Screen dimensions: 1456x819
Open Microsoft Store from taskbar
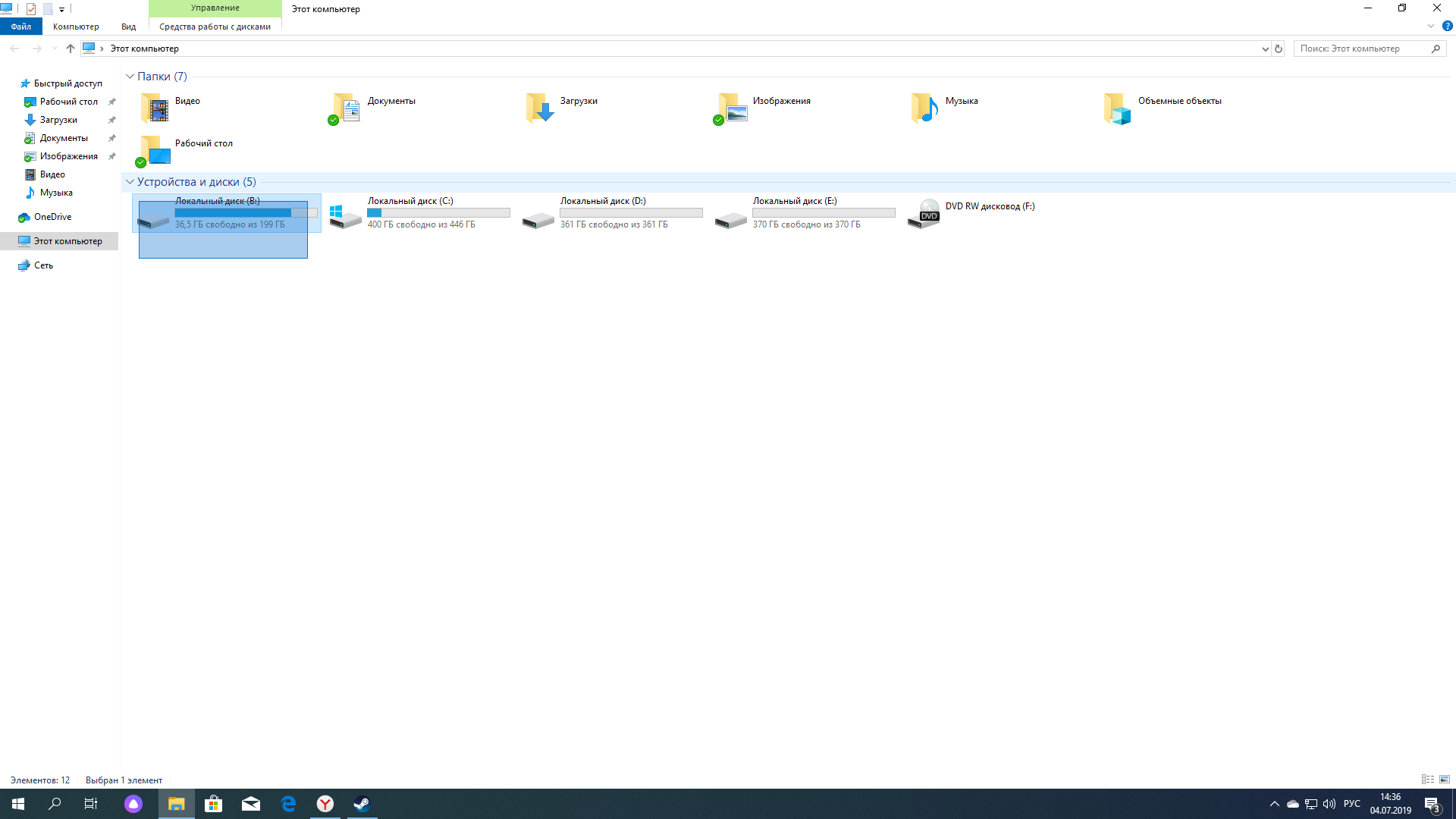click(x=214, y=804)
